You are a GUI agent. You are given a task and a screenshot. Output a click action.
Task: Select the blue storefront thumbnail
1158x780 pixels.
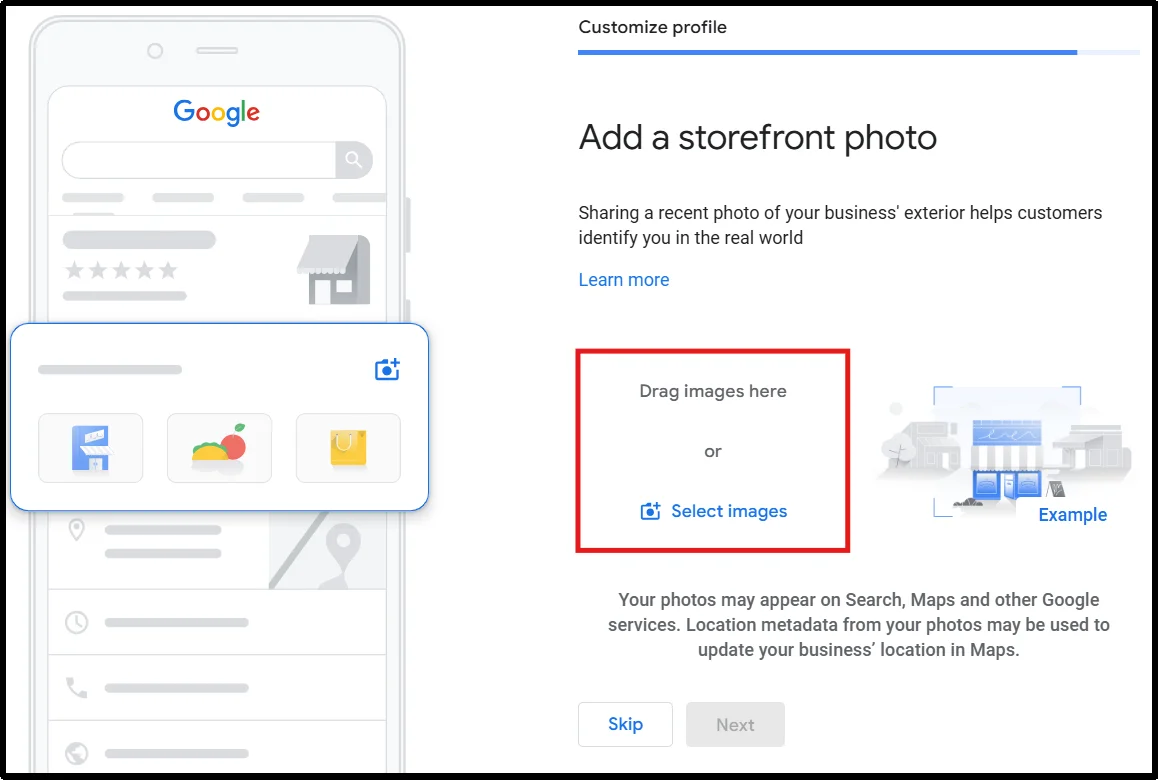point(90,448)
